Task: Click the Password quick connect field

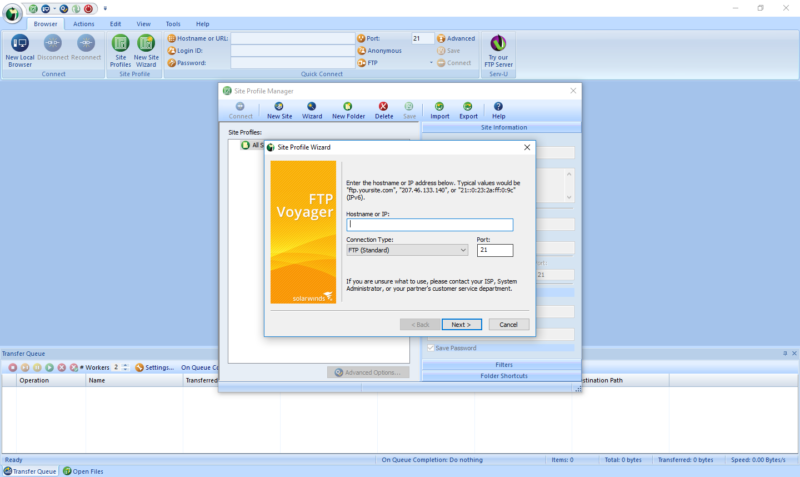Action: point(292,63)
